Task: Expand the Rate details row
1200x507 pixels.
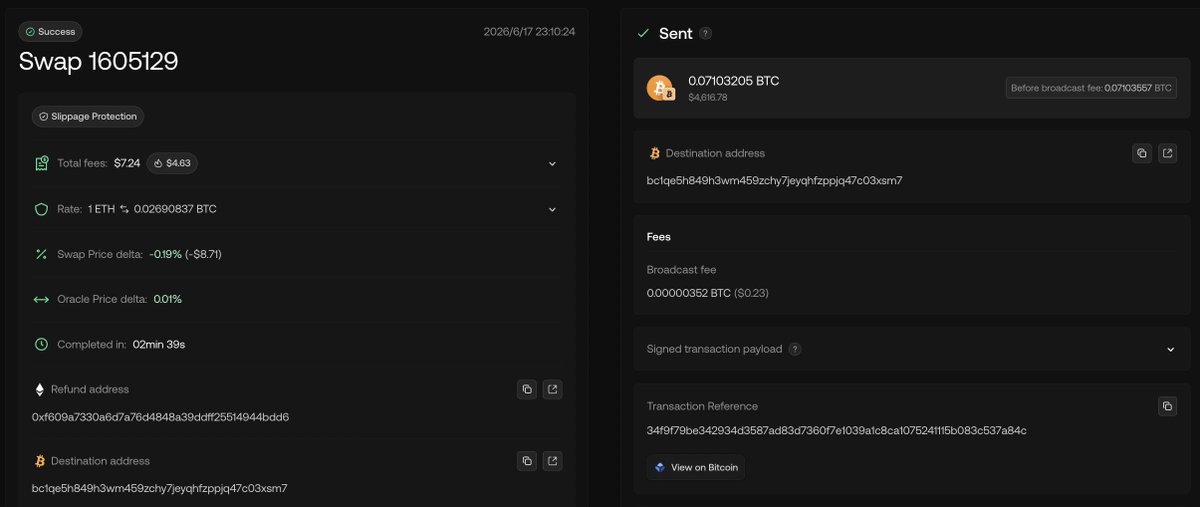Action: pos(552,209)
